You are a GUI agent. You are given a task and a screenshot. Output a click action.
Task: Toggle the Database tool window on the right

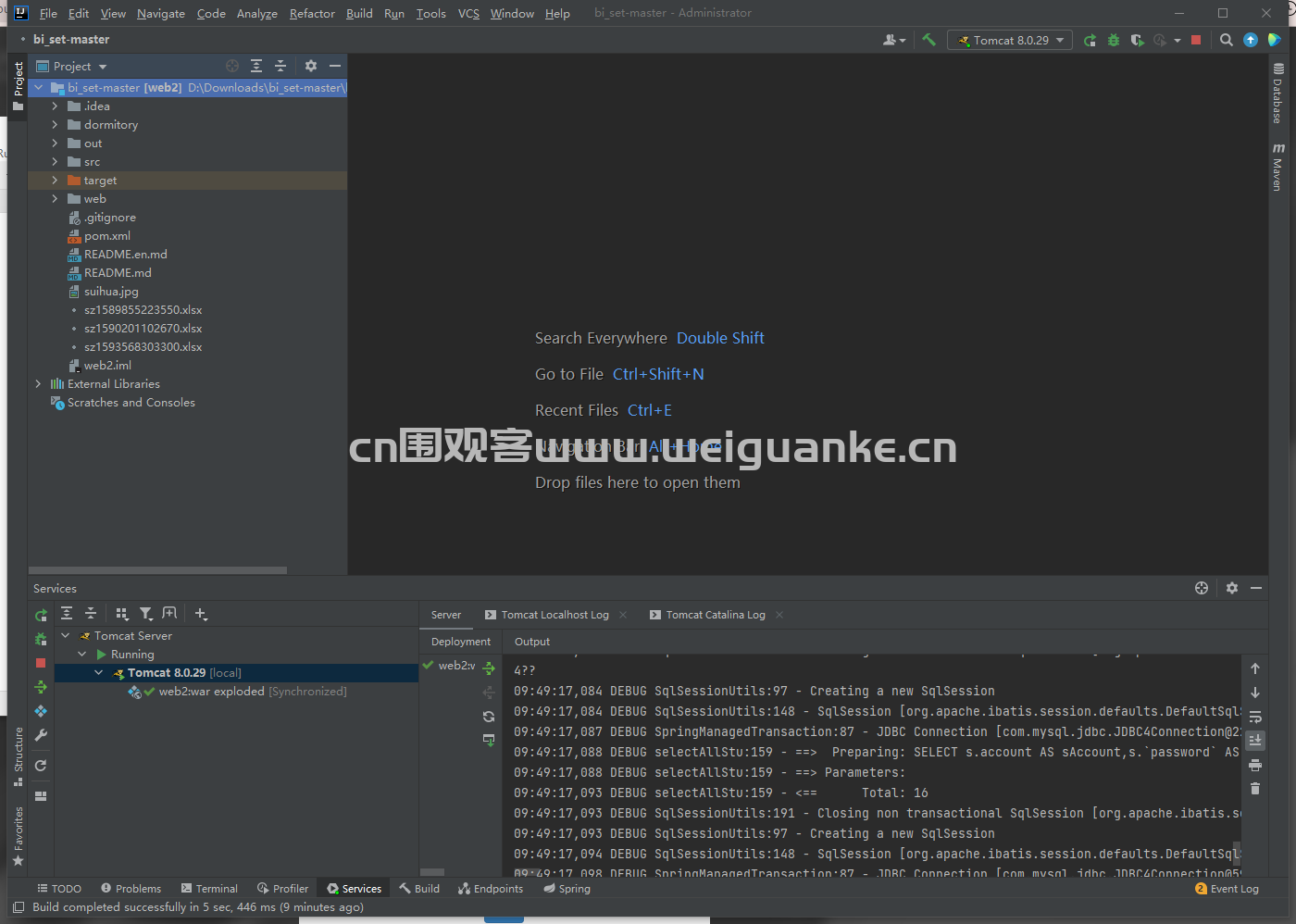(1278, 94)
